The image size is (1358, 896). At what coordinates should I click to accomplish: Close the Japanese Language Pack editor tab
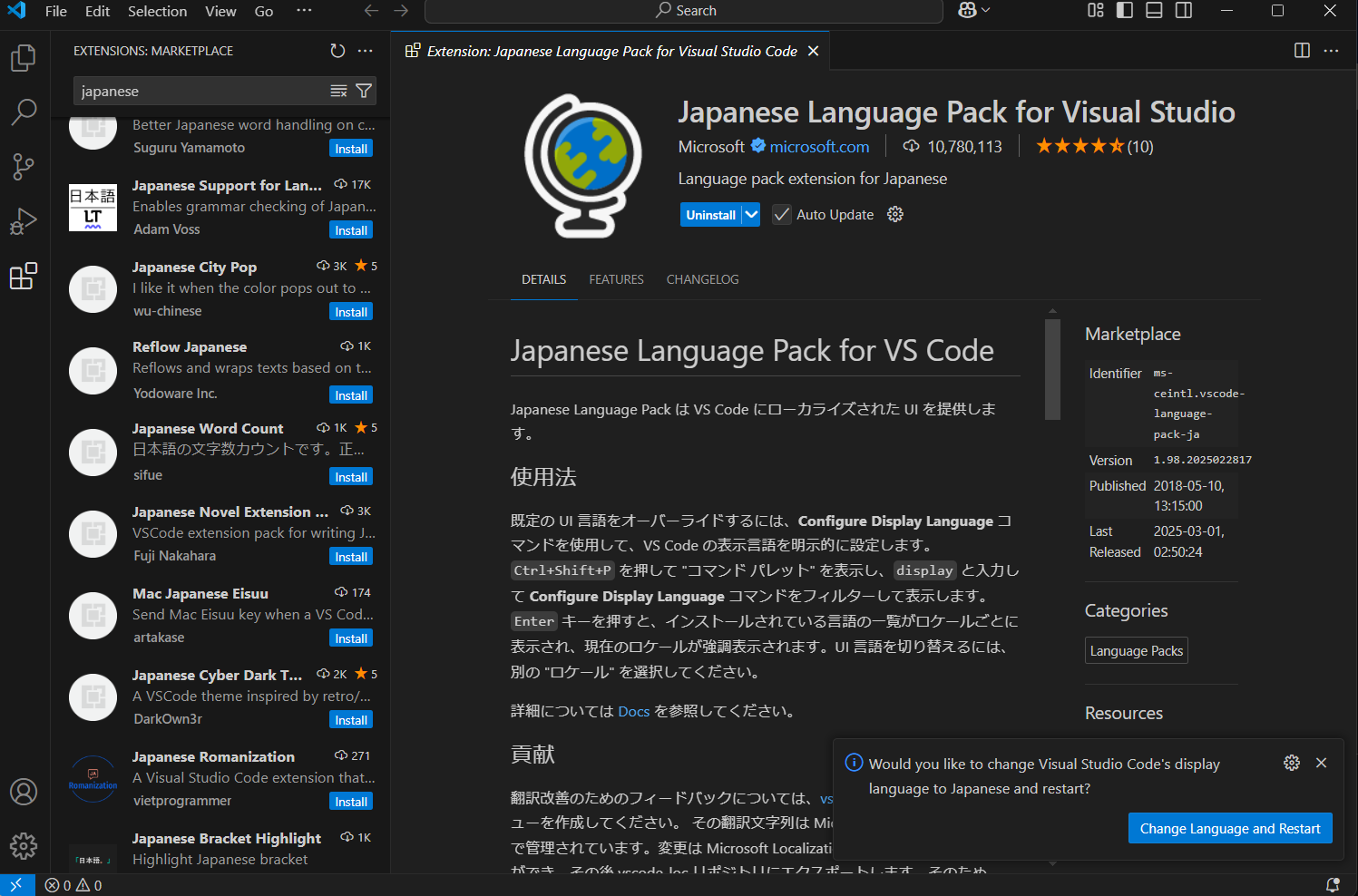813,51
